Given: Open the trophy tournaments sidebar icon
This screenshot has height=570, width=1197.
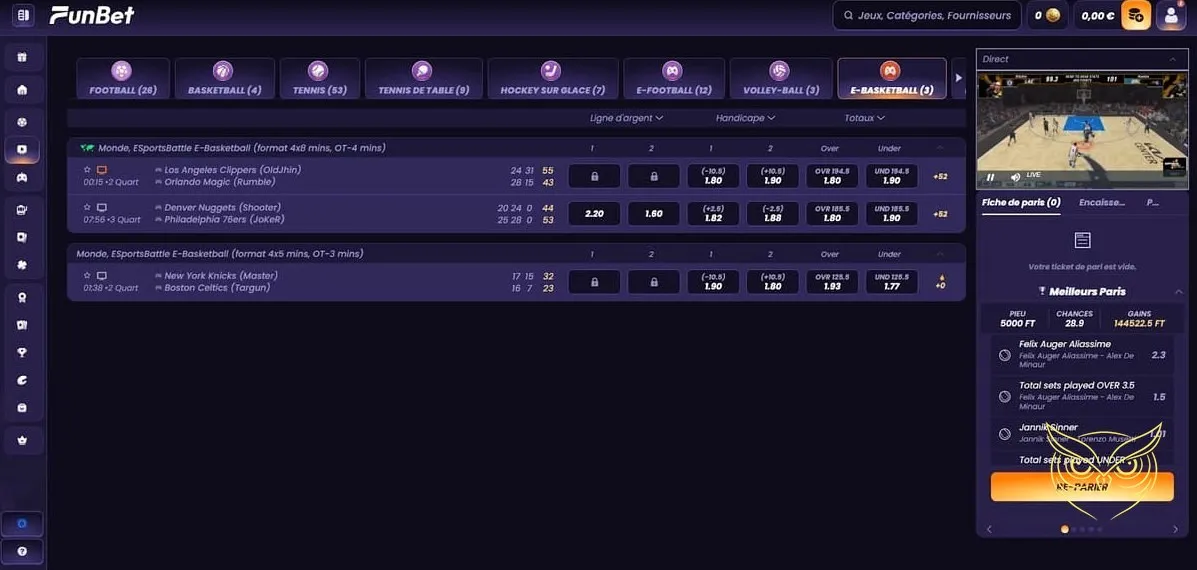Looking at the screenshot, I should tap(22, 353).
